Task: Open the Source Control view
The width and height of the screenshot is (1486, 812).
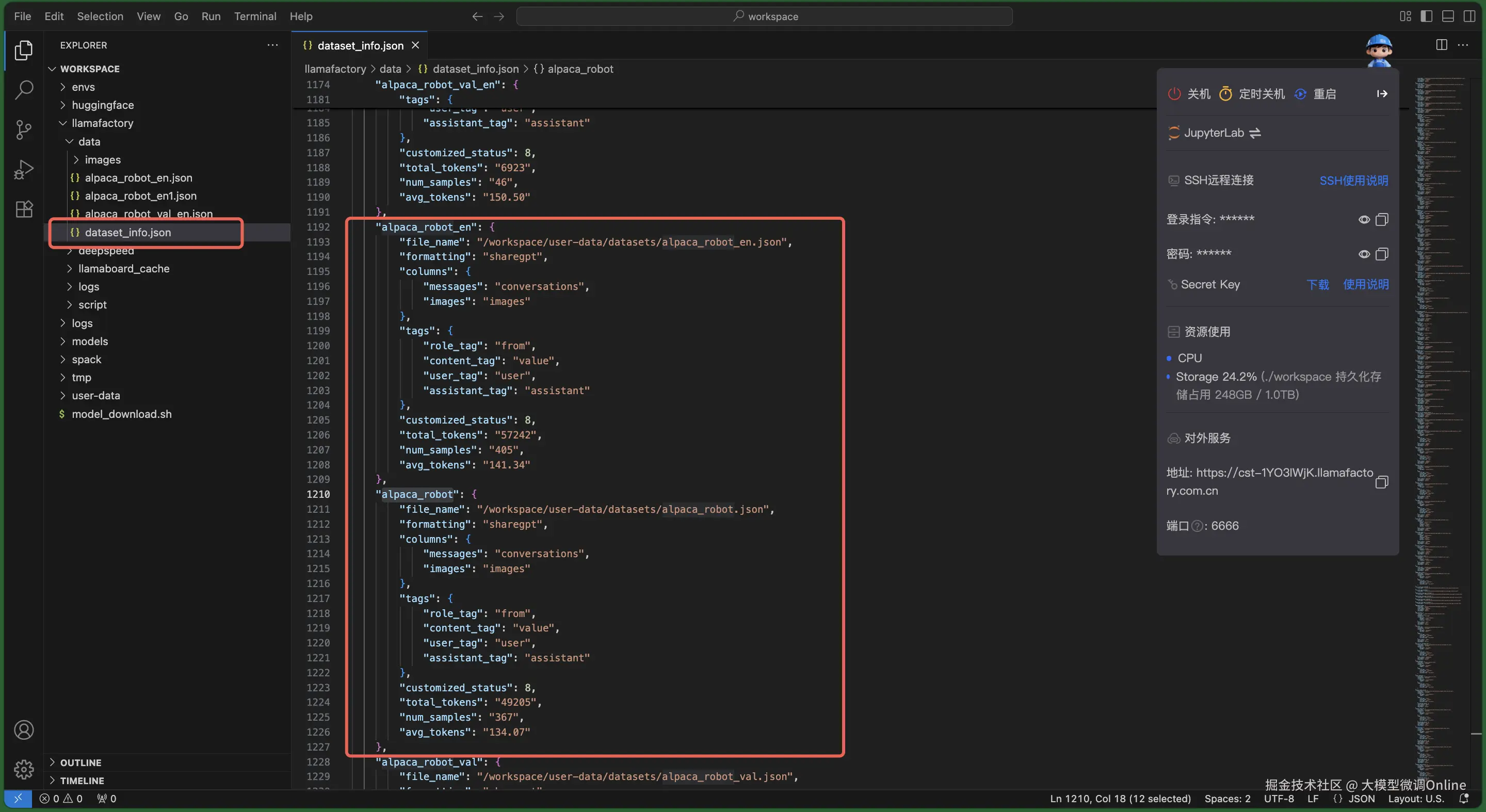Action: pyautogui.click(x=24, y=129)
